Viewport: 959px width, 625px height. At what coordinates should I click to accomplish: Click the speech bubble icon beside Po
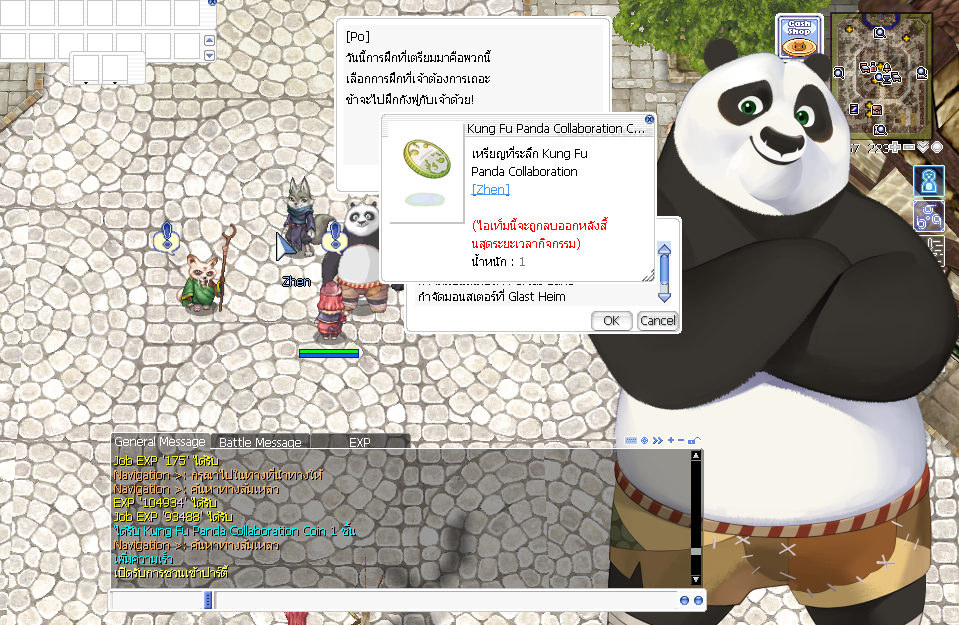(x=335, y=237)
